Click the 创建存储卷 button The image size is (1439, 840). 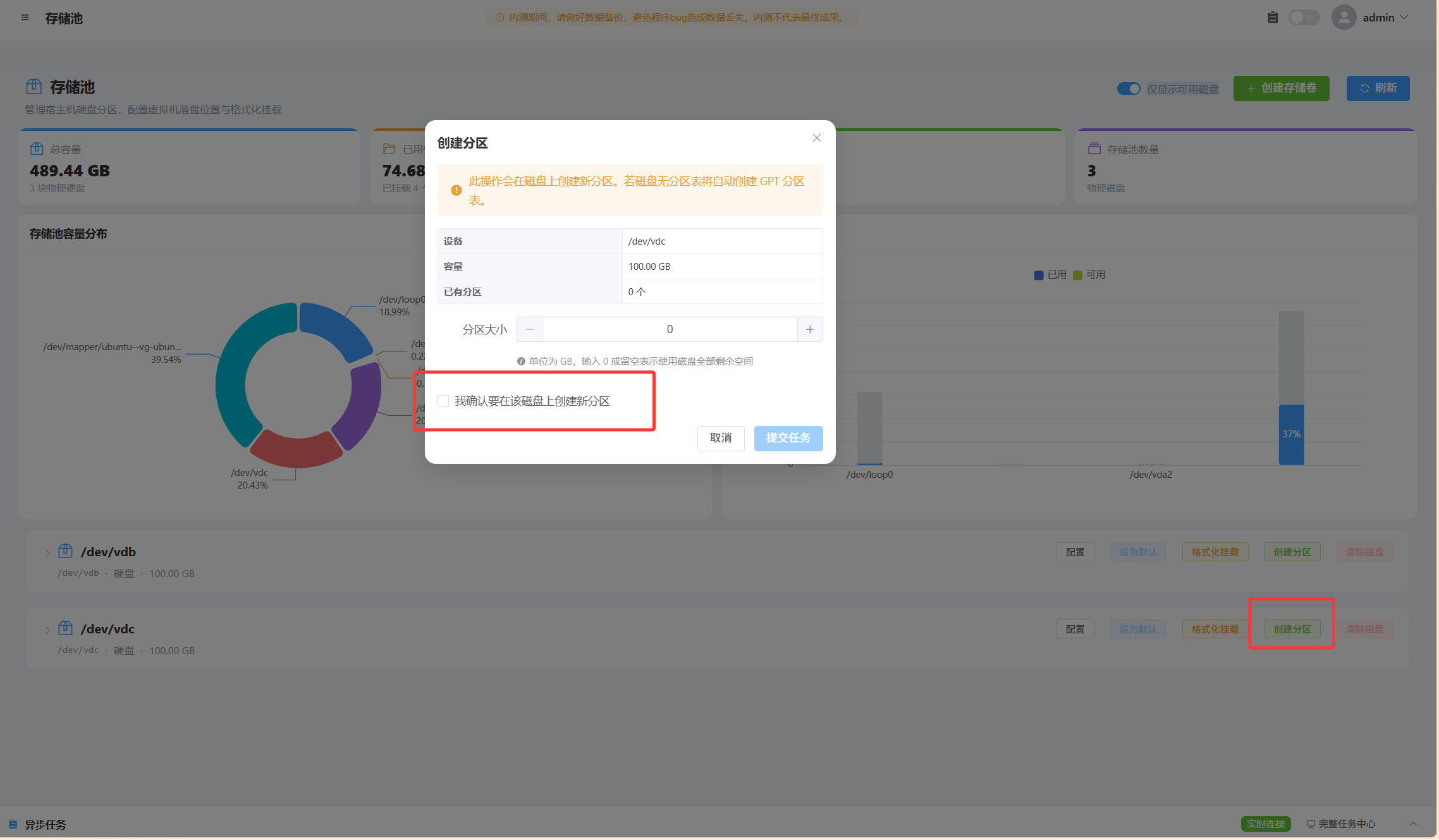tap(1281, 88)
